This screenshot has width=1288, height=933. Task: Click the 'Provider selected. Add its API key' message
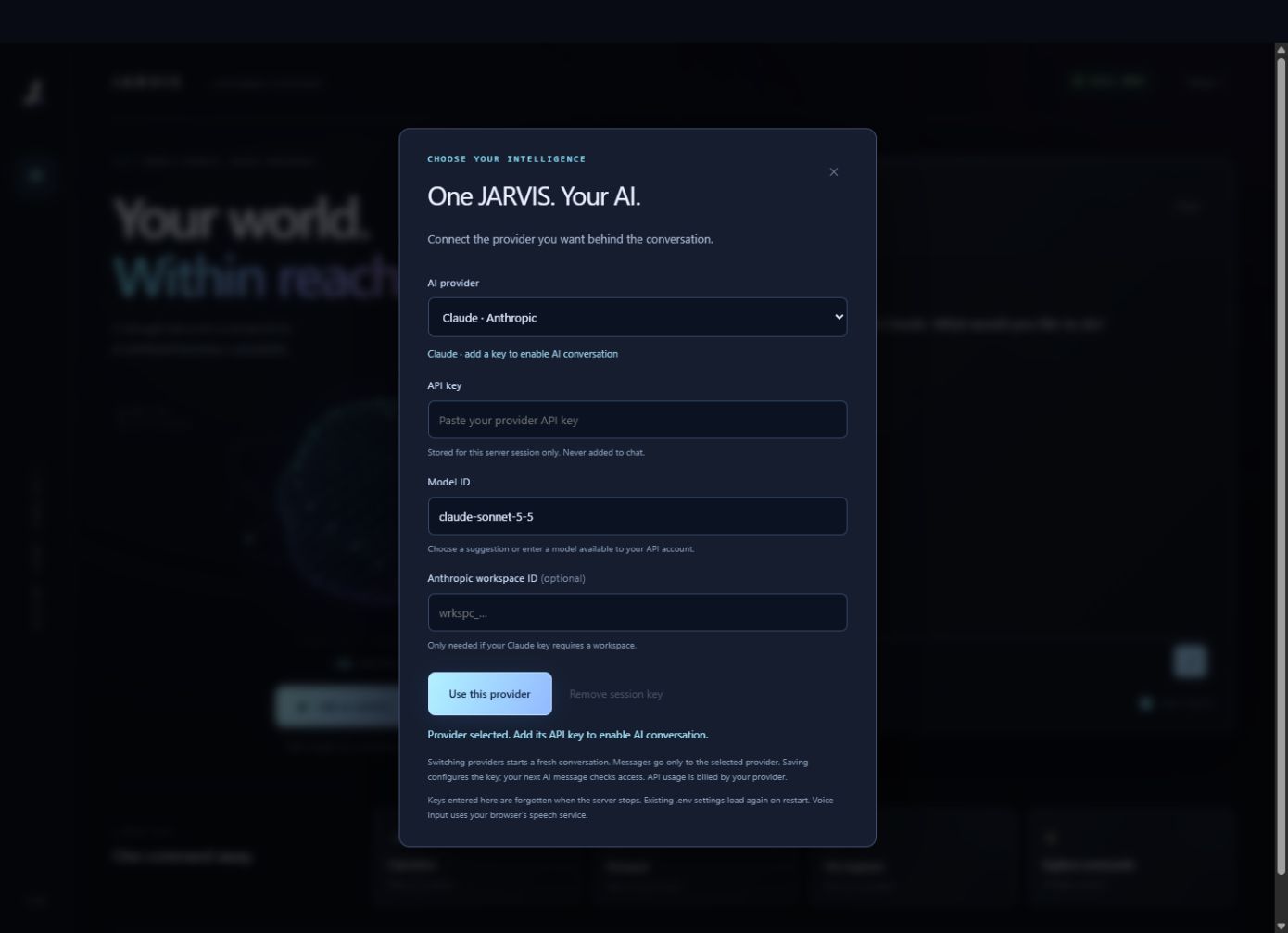[x=567, y=735]
